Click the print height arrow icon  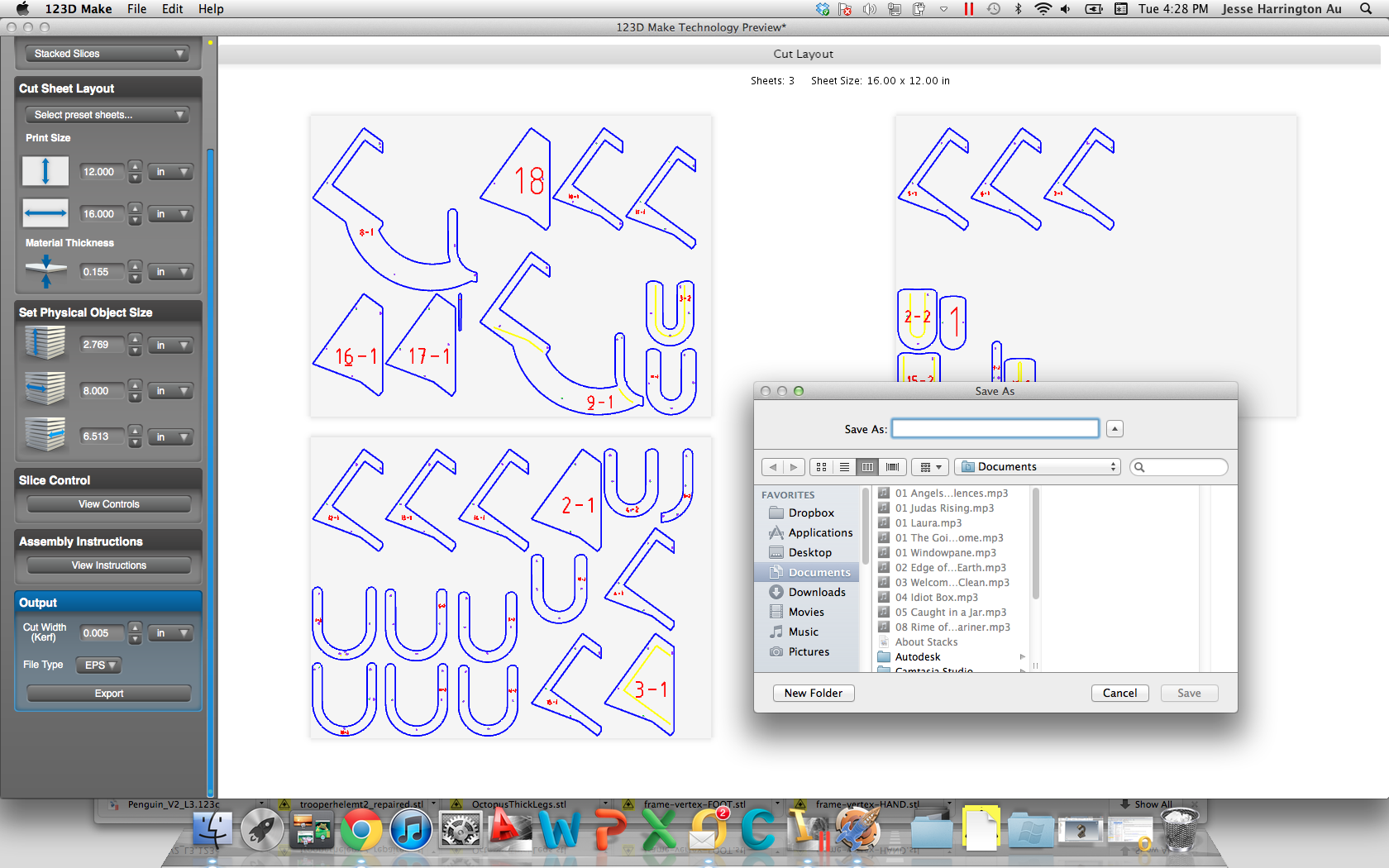(45, 171)
